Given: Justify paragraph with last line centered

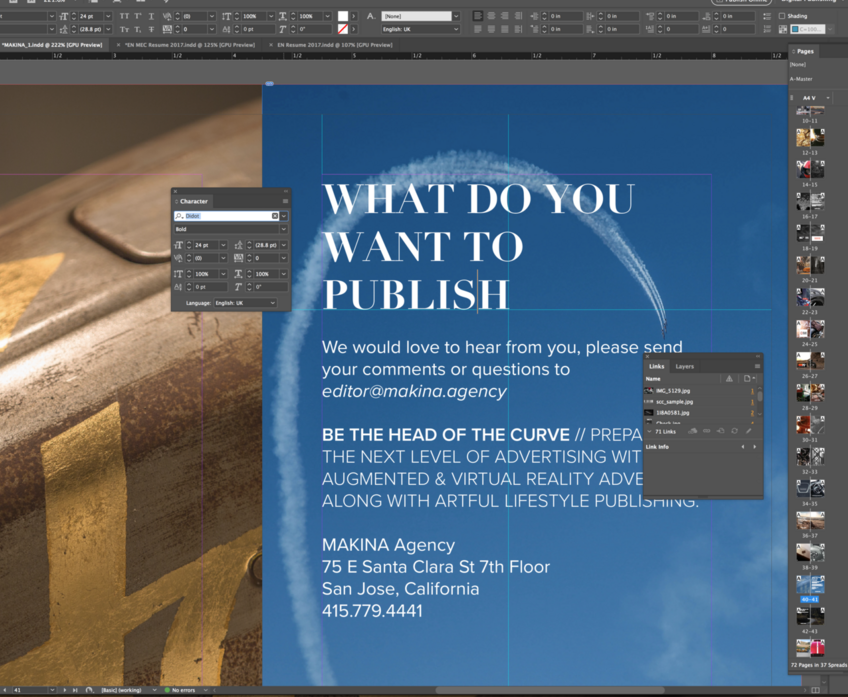Looking at the screenshot, I should [x=491, y=29].
